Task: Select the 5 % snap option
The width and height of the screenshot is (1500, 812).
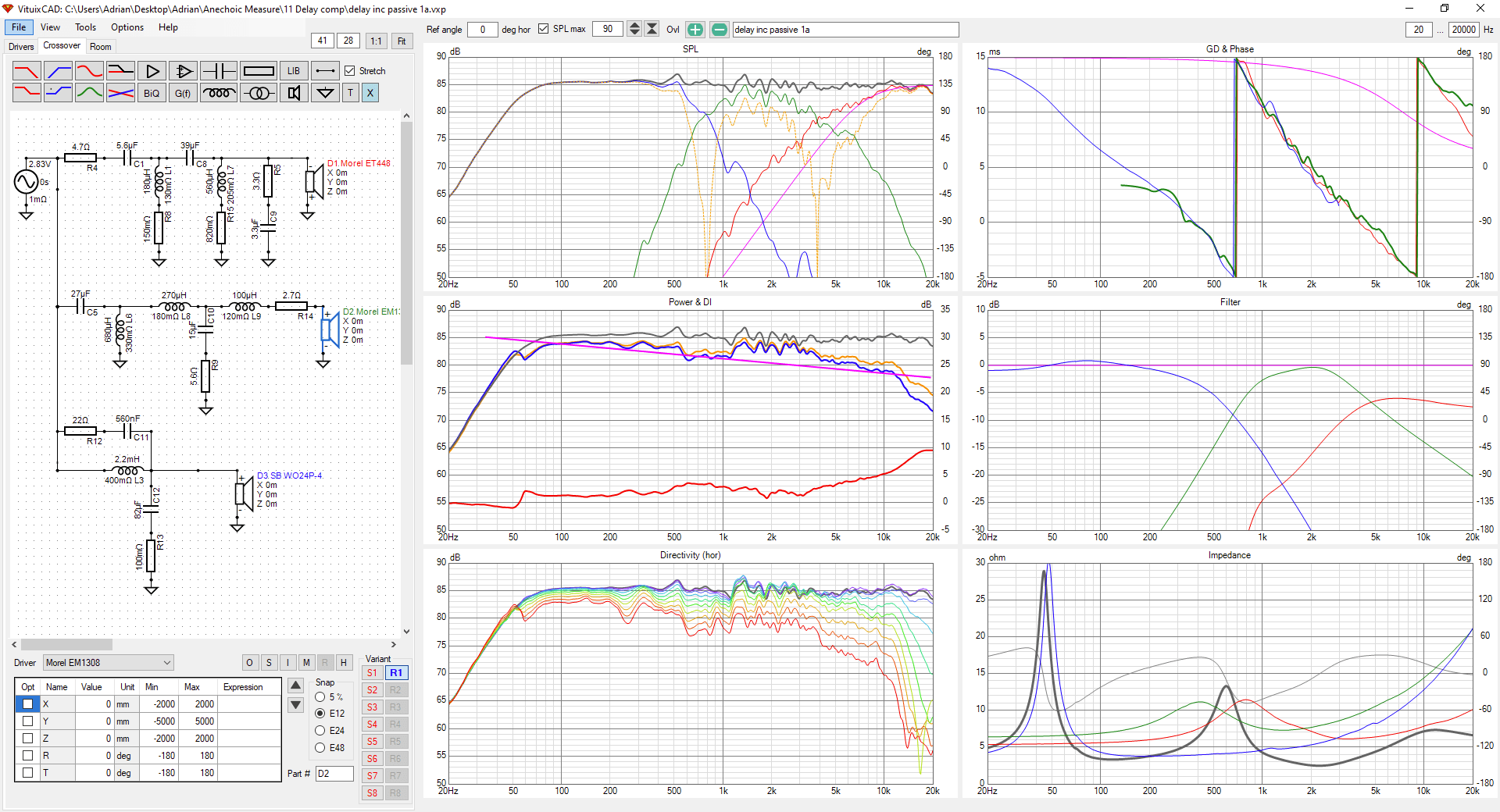Action: pos(320,697)
